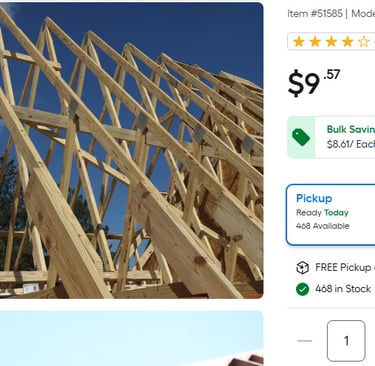Click the Item #51585 text
The image size is (375, 366).
point(315,14)
